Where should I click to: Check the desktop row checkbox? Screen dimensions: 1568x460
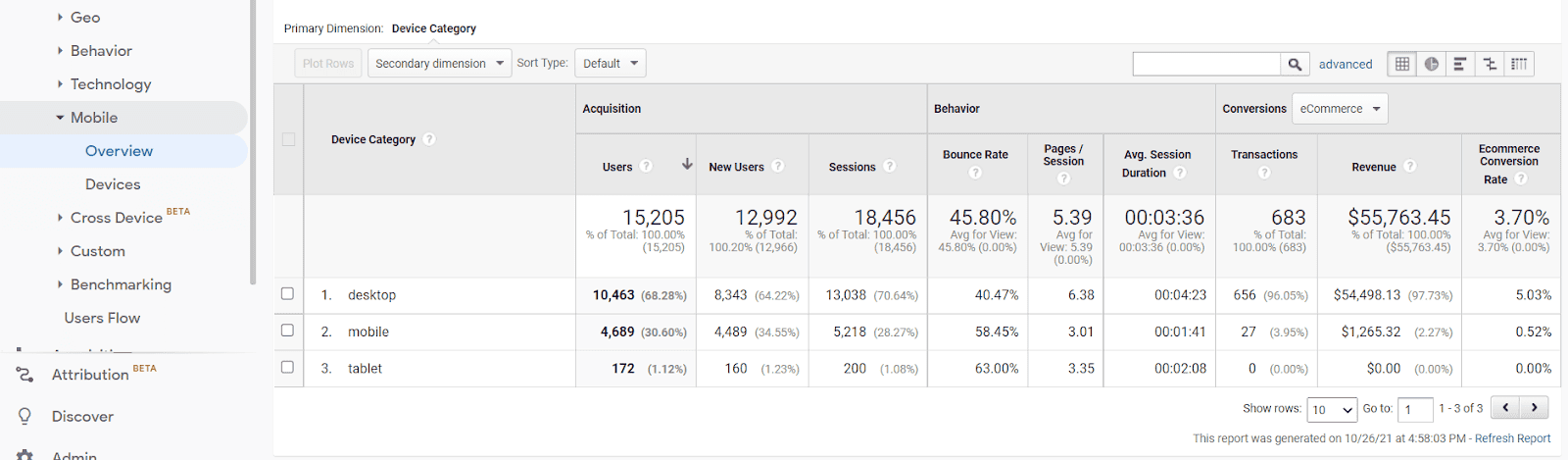click(x=287, y=293)
